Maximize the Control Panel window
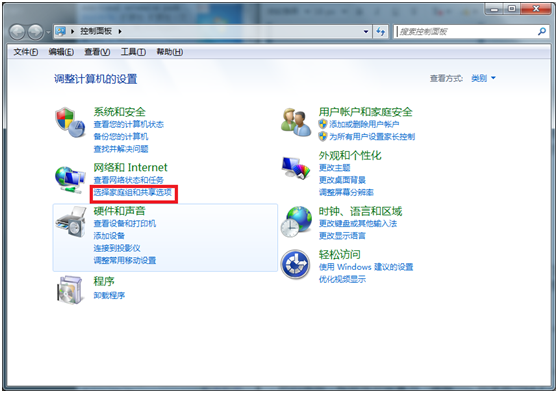The height and width of the screenshot is (393, 558). (511, 9)
